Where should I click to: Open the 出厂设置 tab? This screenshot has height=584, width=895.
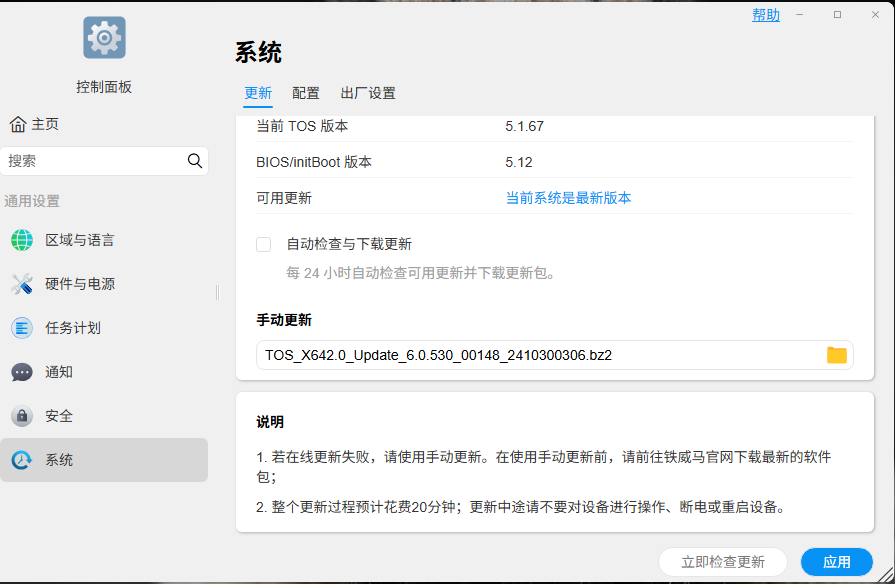(x=368, y=93)
